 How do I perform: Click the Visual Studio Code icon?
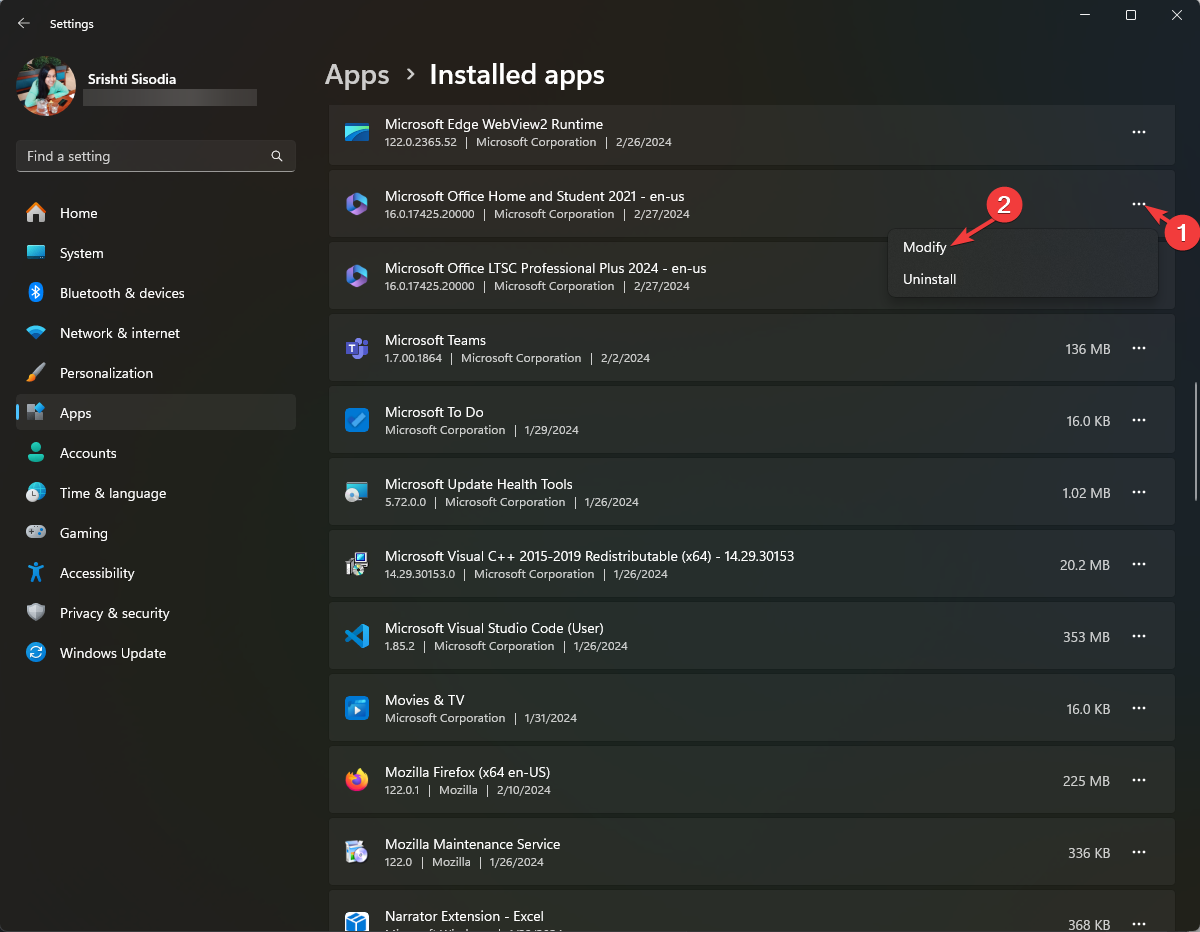357,636
